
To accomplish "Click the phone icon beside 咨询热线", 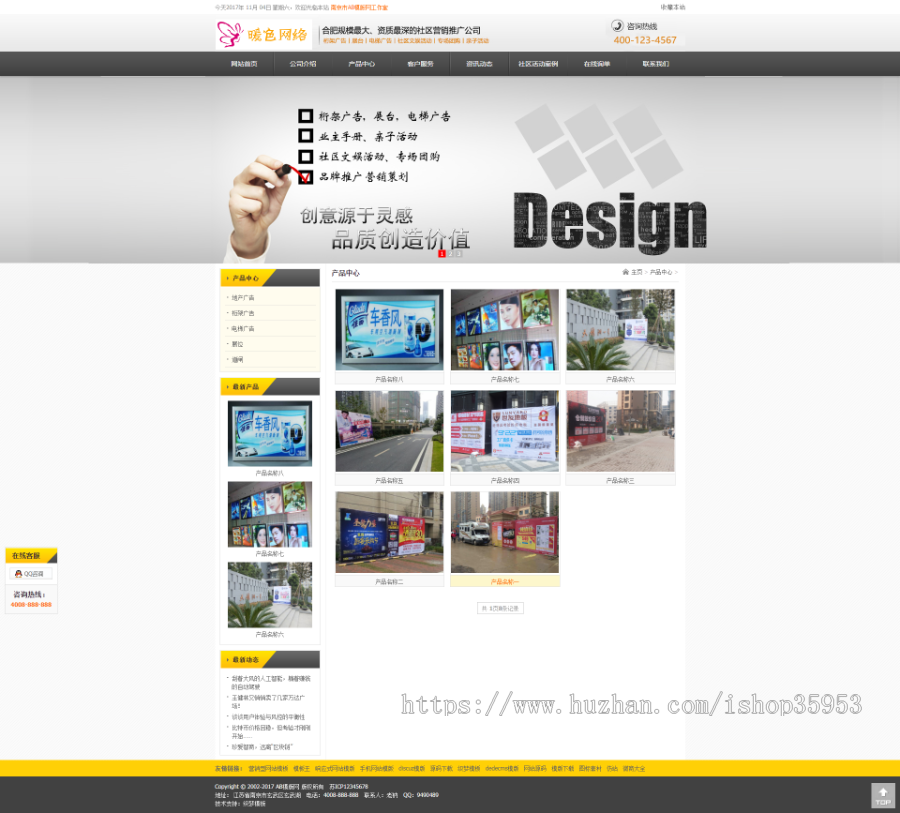I will (617, 26).
